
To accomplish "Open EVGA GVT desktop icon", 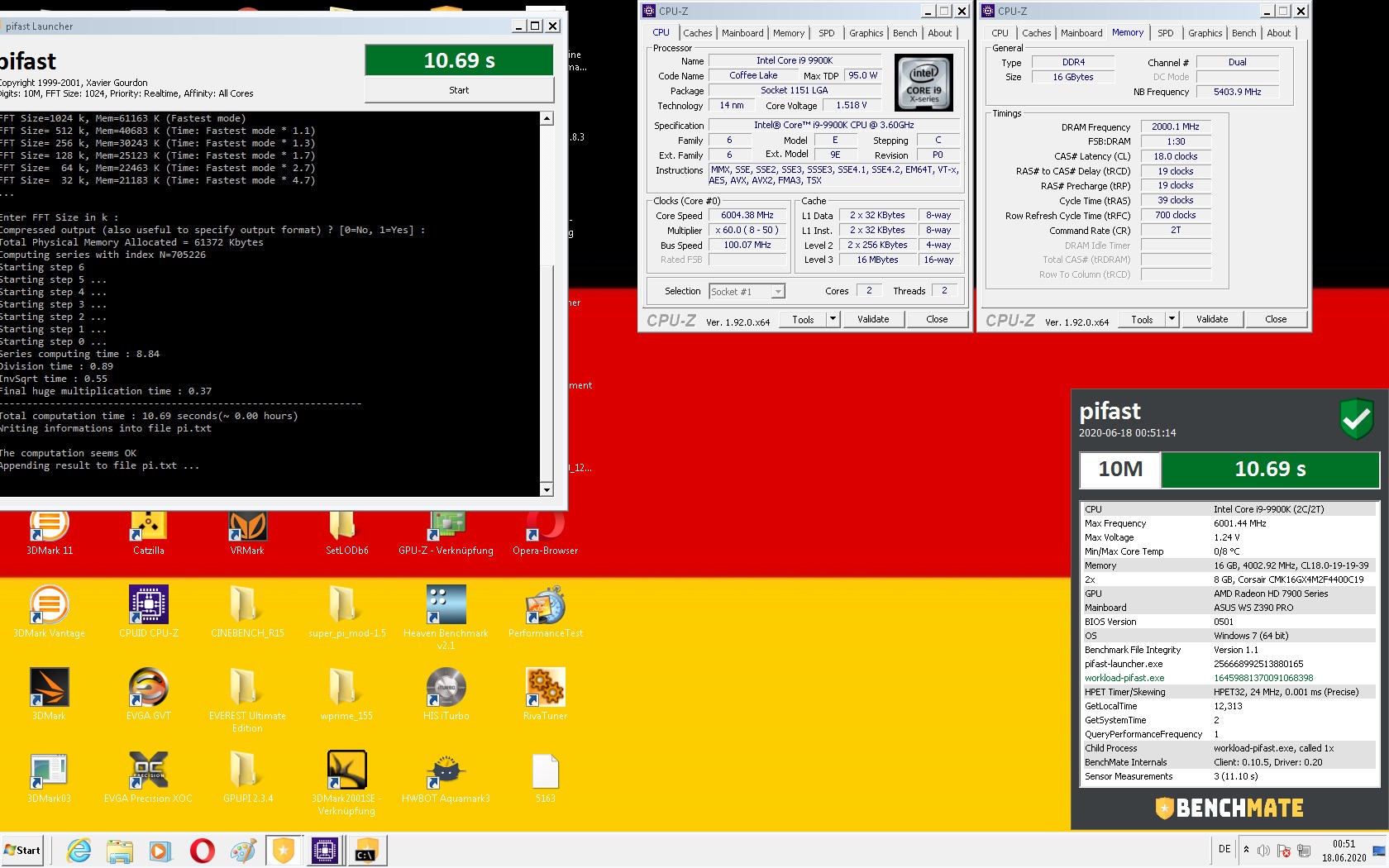I will (149, 694).
